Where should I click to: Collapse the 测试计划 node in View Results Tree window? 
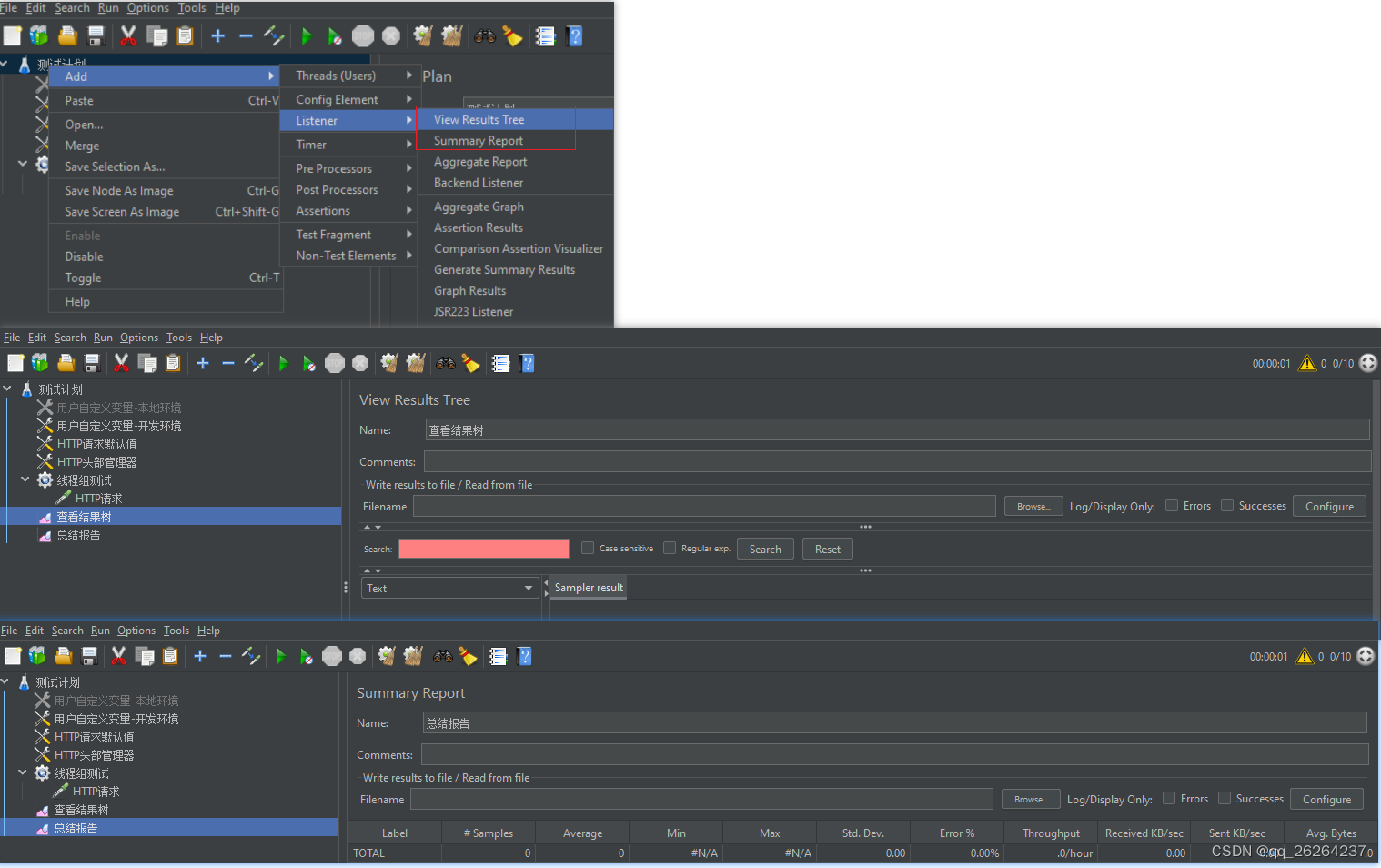(x=7, y=389)
